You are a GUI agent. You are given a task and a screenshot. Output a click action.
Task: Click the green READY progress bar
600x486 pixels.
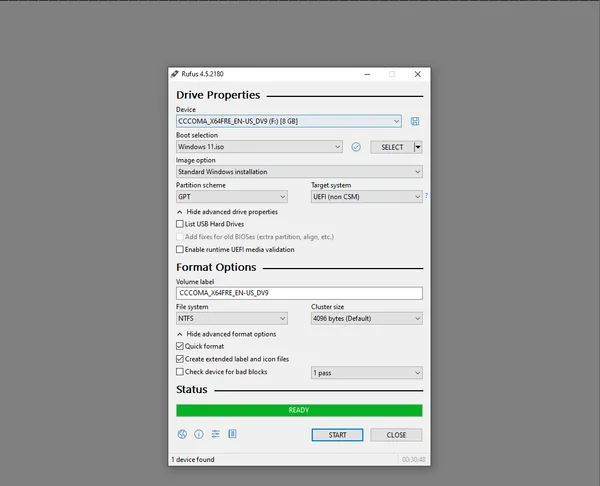click(x=299, y=410)
